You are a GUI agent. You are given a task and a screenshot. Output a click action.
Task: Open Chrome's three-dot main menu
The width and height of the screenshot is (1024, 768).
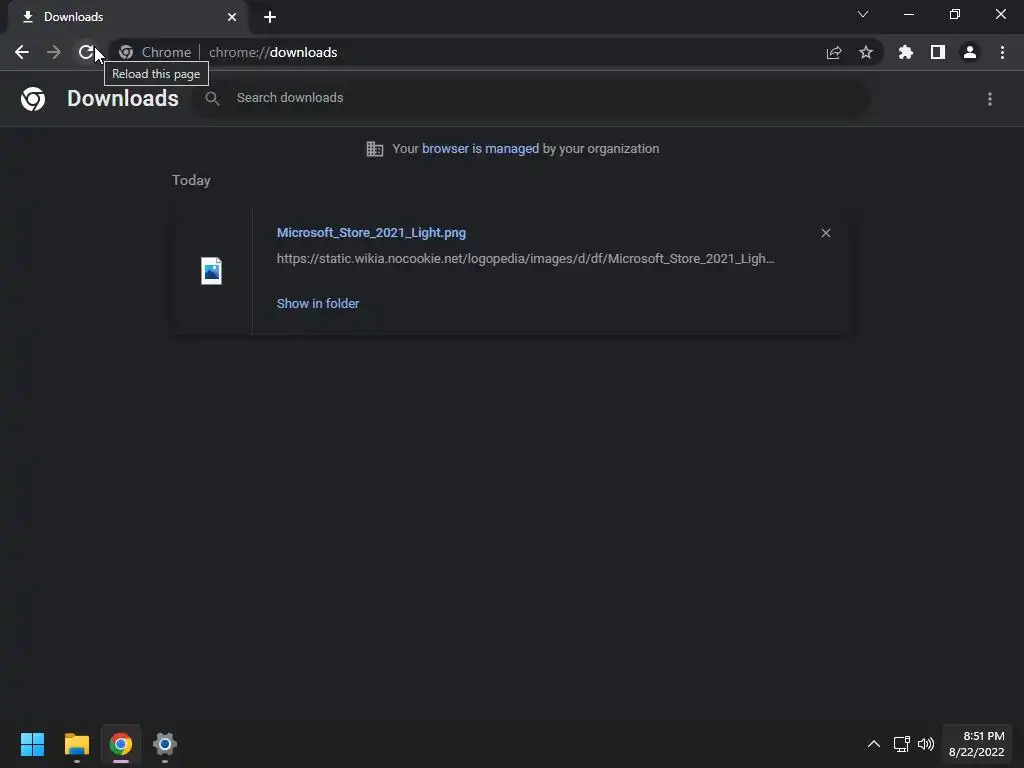(x=1002, y=52)
